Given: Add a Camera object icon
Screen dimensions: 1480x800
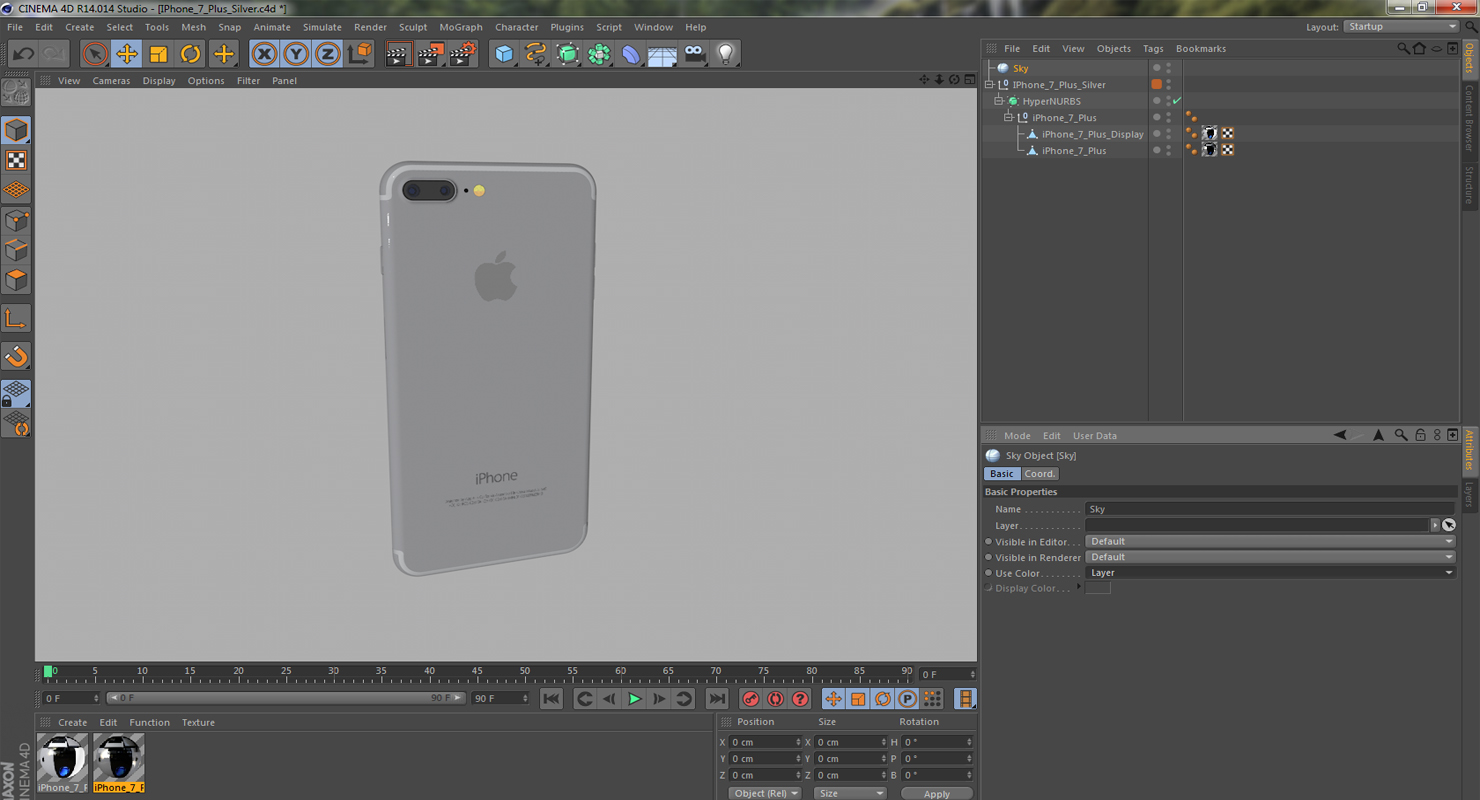Looking at the screenshot, I should pyautogui.click(x=695, y=54).
